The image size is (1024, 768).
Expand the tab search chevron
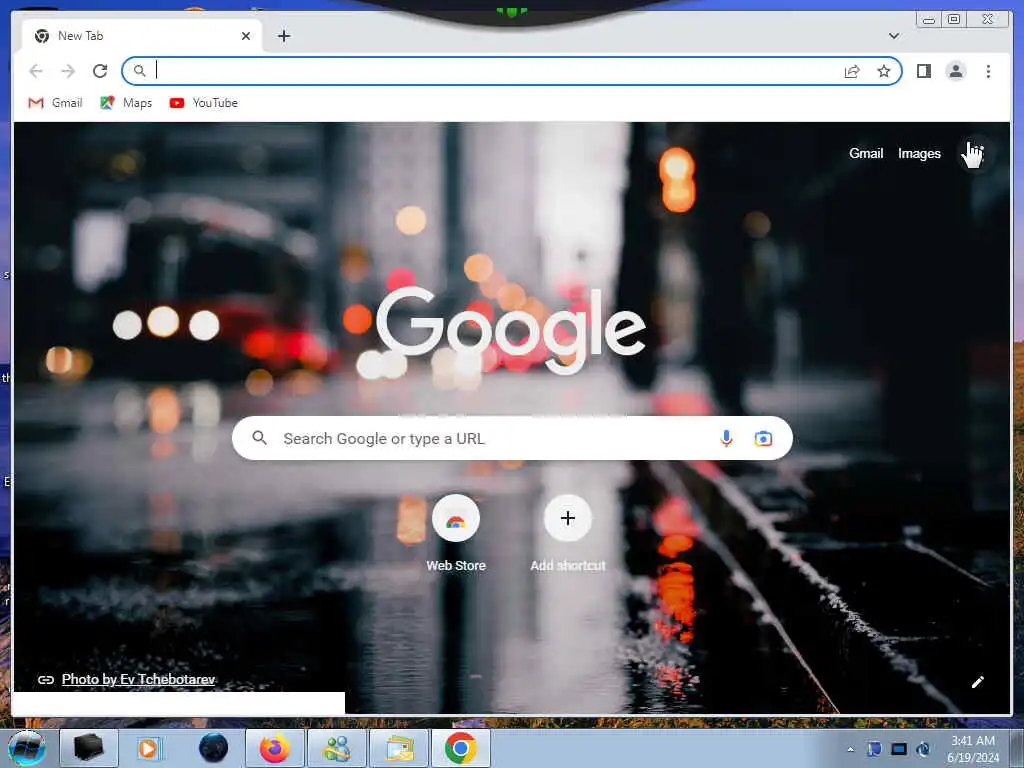click(894, 36)
